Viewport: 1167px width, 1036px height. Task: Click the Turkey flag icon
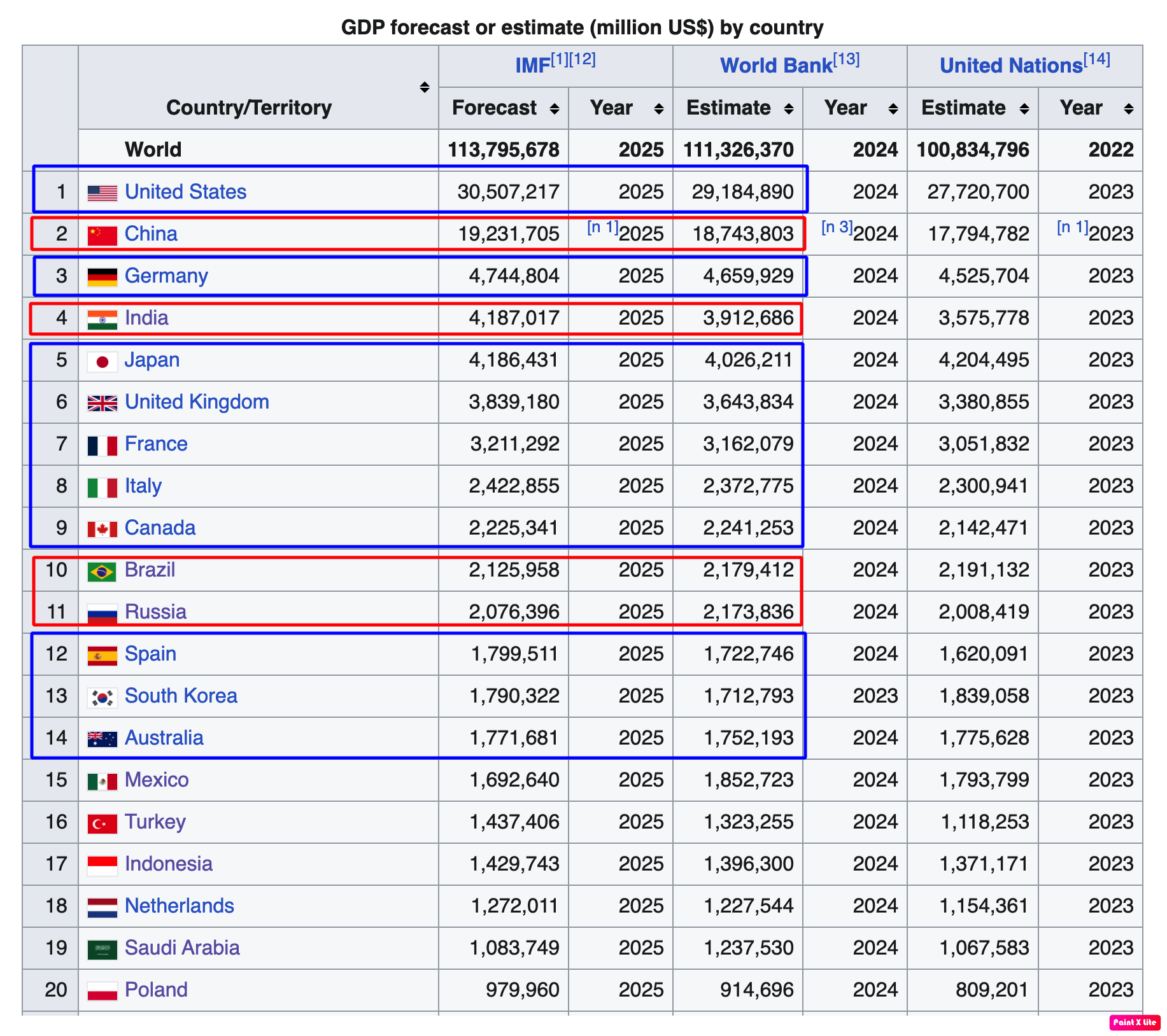(102, 823)
